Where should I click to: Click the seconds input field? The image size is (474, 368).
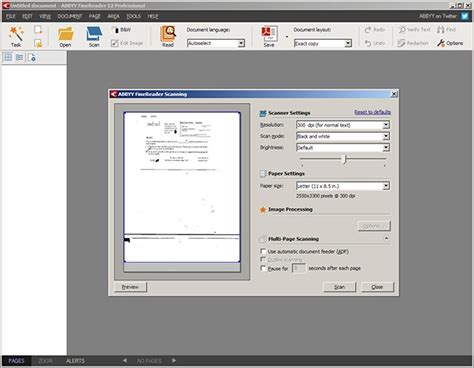click(x=298, y=268)
